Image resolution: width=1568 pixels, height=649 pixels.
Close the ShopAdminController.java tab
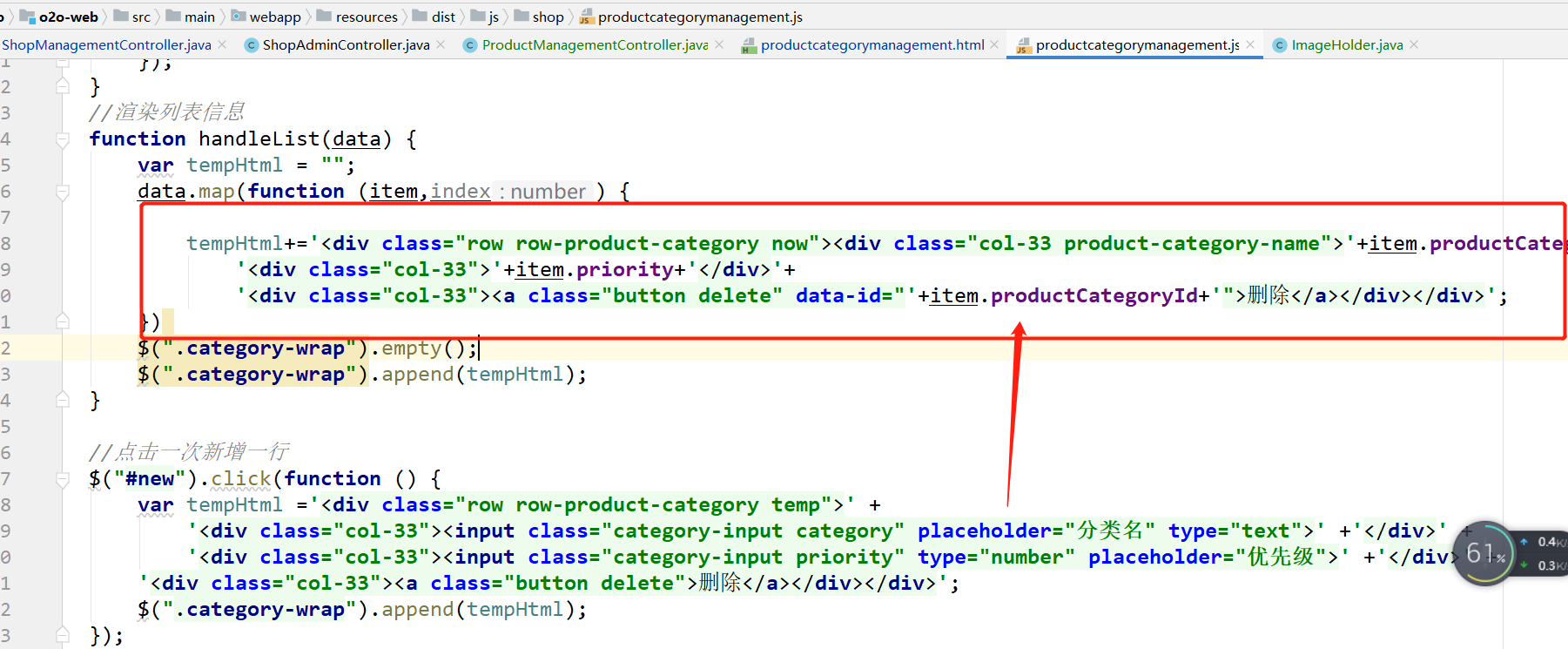(441, 44)
